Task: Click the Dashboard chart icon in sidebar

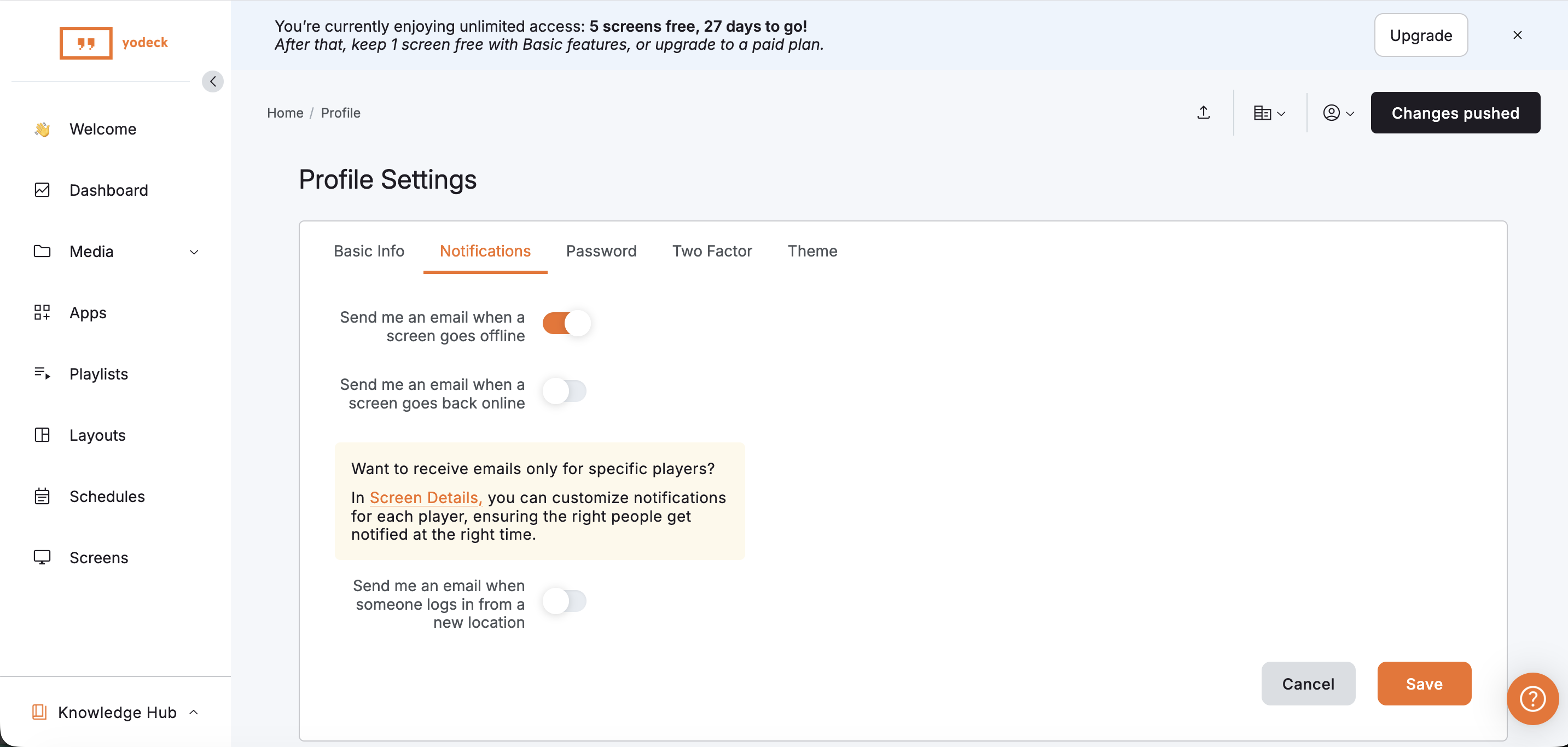Action: pos(42,190)
